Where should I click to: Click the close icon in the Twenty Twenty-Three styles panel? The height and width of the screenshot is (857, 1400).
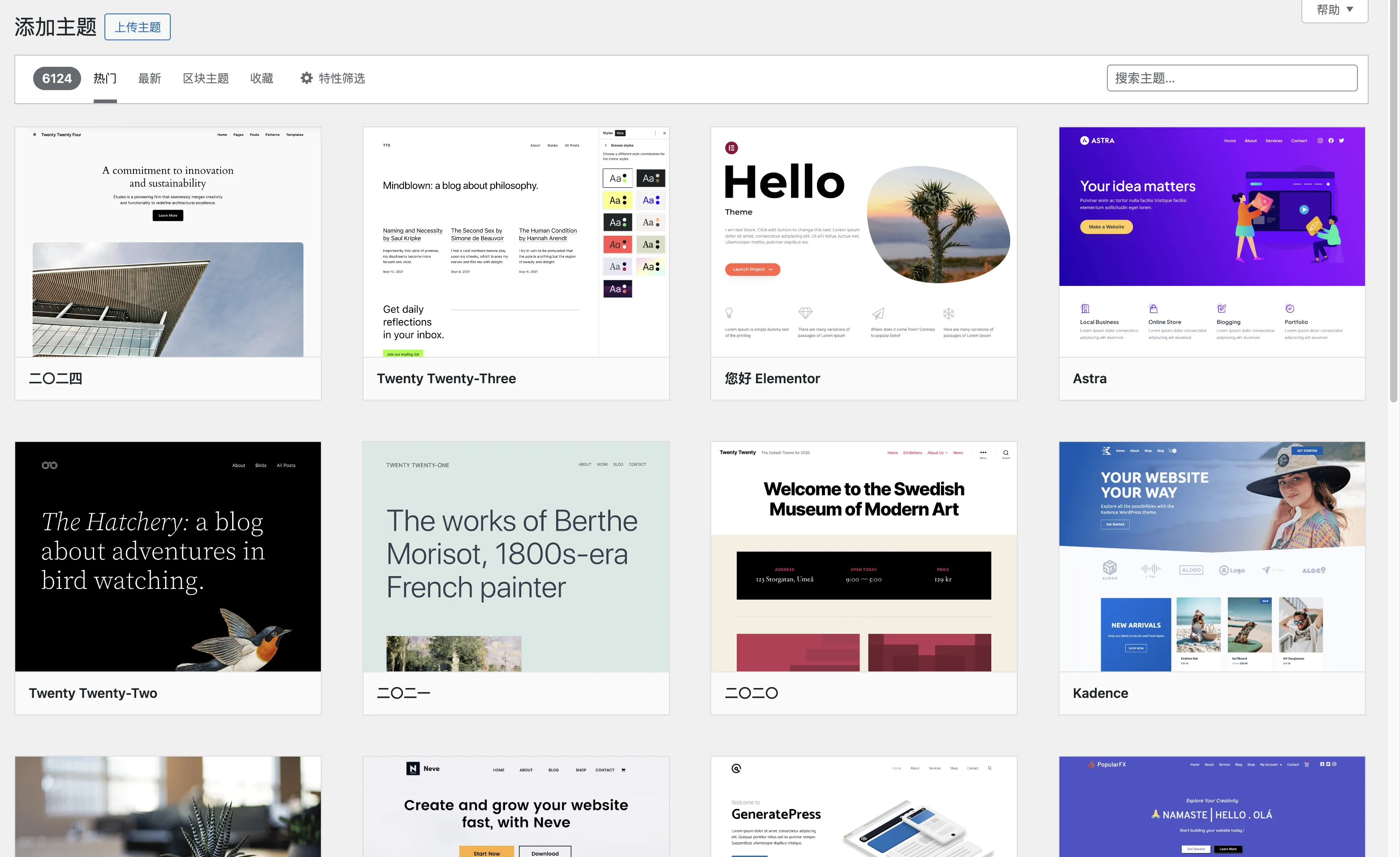[x=664, y=133]
